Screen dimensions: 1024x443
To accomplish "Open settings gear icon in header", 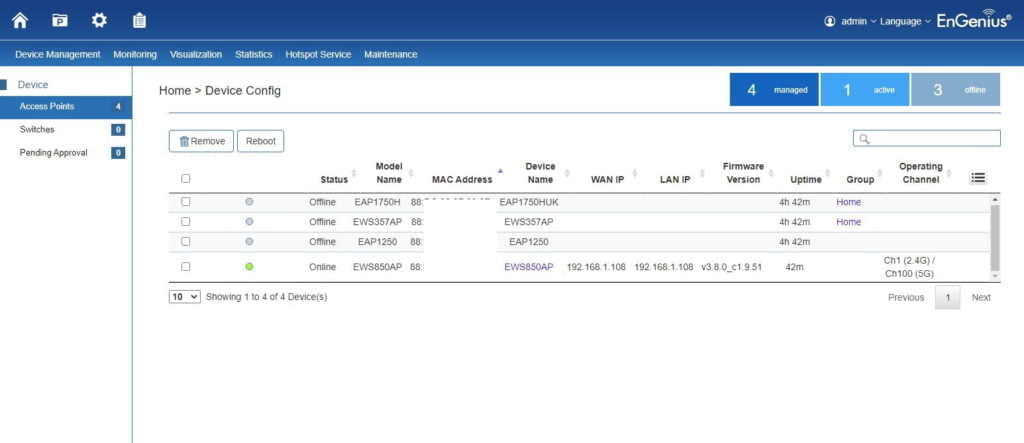I will coord(99,20).
